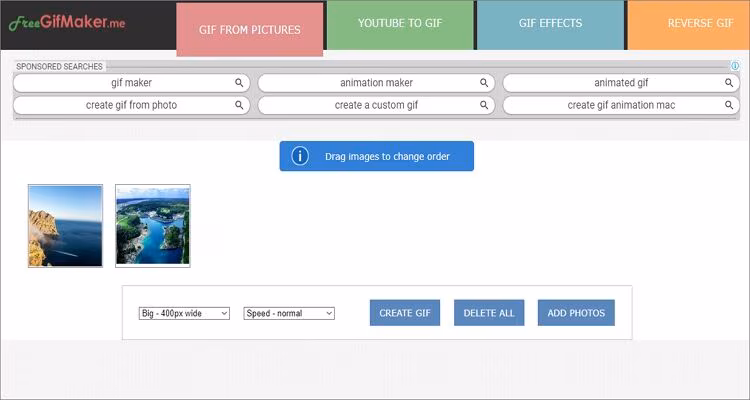Viewport: 750px width, 400px height.
Task: Click search icon beside 'create a custom gif'
Action: click(484, 105)
